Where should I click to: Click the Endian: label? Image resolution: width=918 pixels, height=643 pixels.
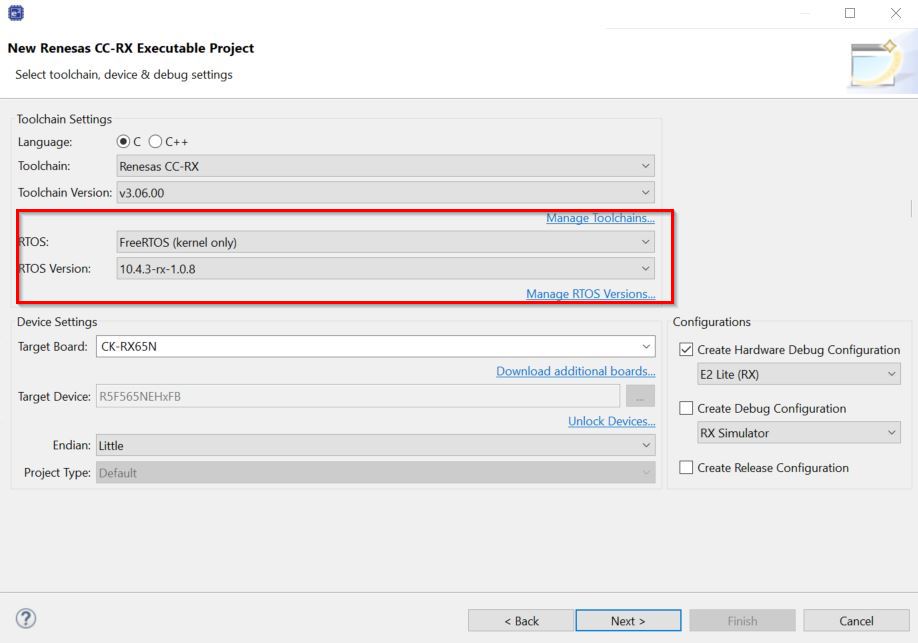71,445
